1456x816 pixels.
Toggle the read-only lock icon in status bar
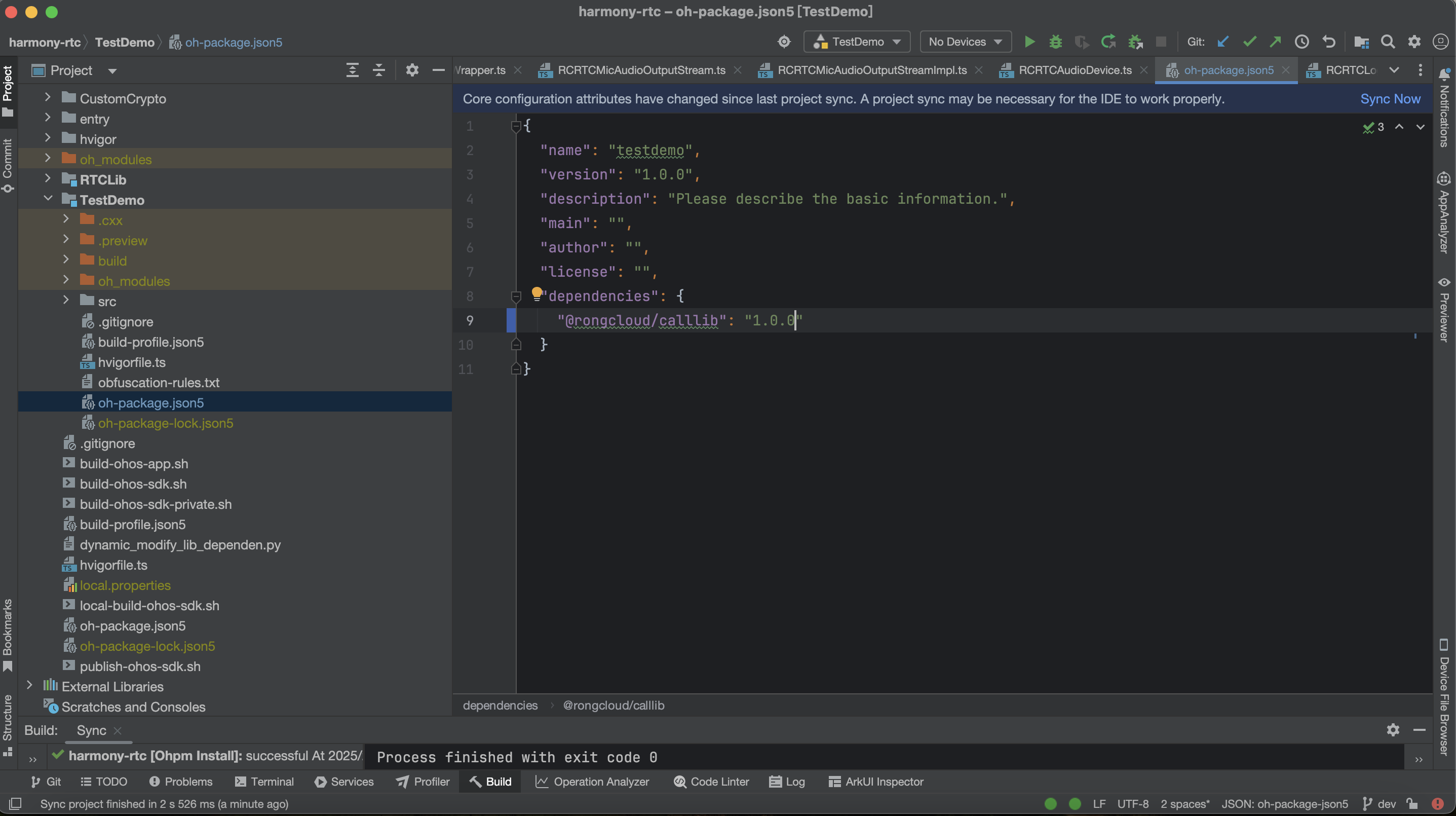1412,803
